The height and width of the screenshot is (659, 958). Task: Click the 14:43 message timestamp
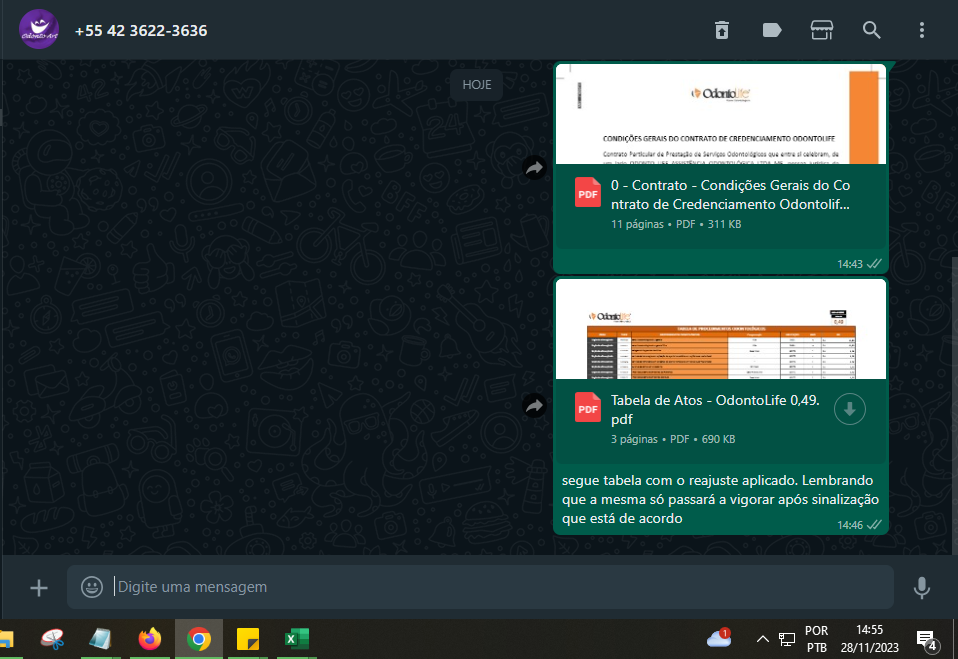[x=850, y=264]
